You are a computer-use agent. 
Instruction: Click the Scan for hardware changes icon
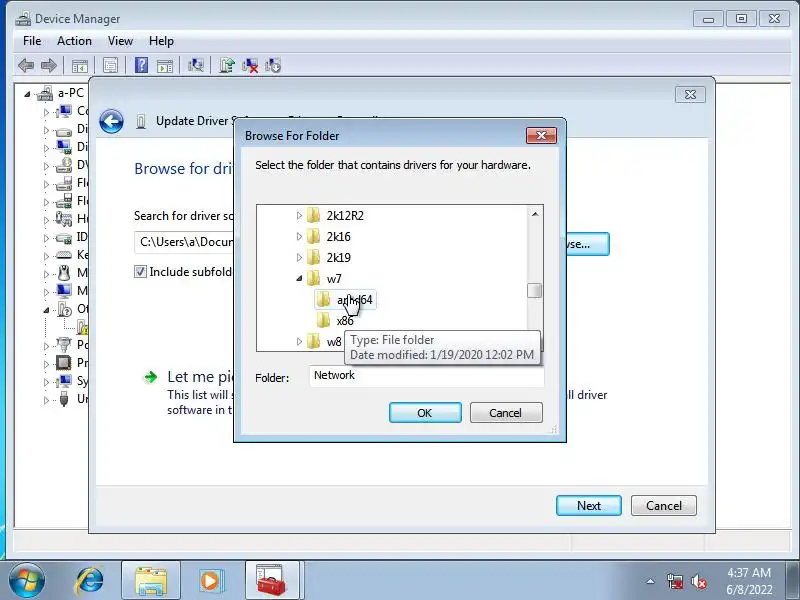click(195, 65)
